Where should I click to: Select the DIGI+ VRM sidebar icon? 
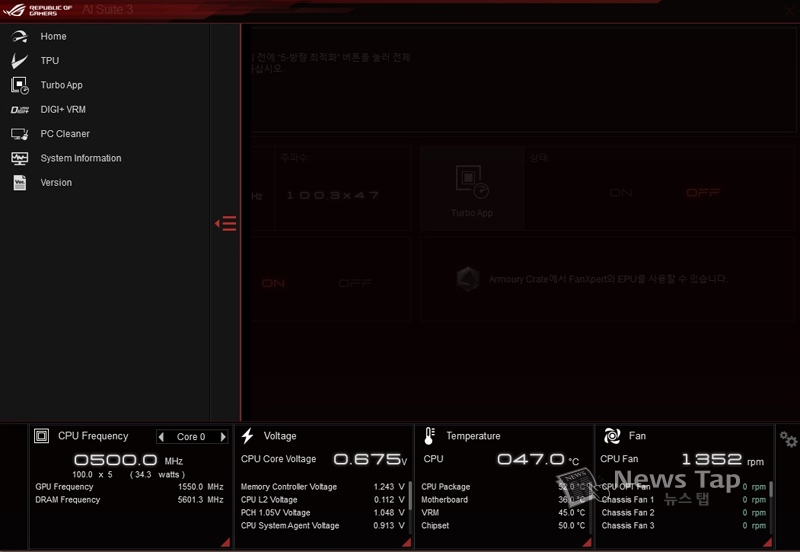point(20,110)
